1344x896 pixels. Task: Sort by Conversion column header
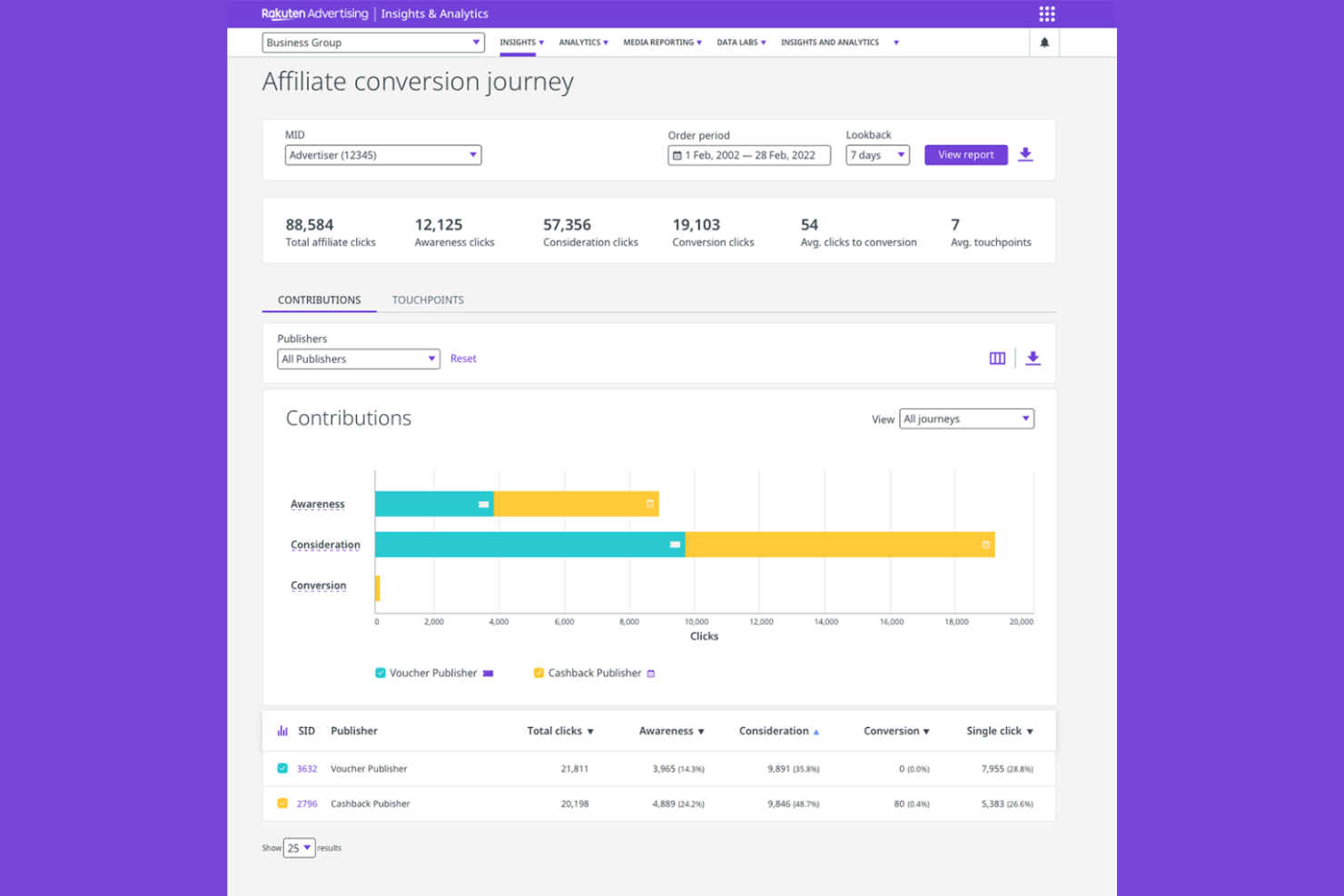click(896, 731)
